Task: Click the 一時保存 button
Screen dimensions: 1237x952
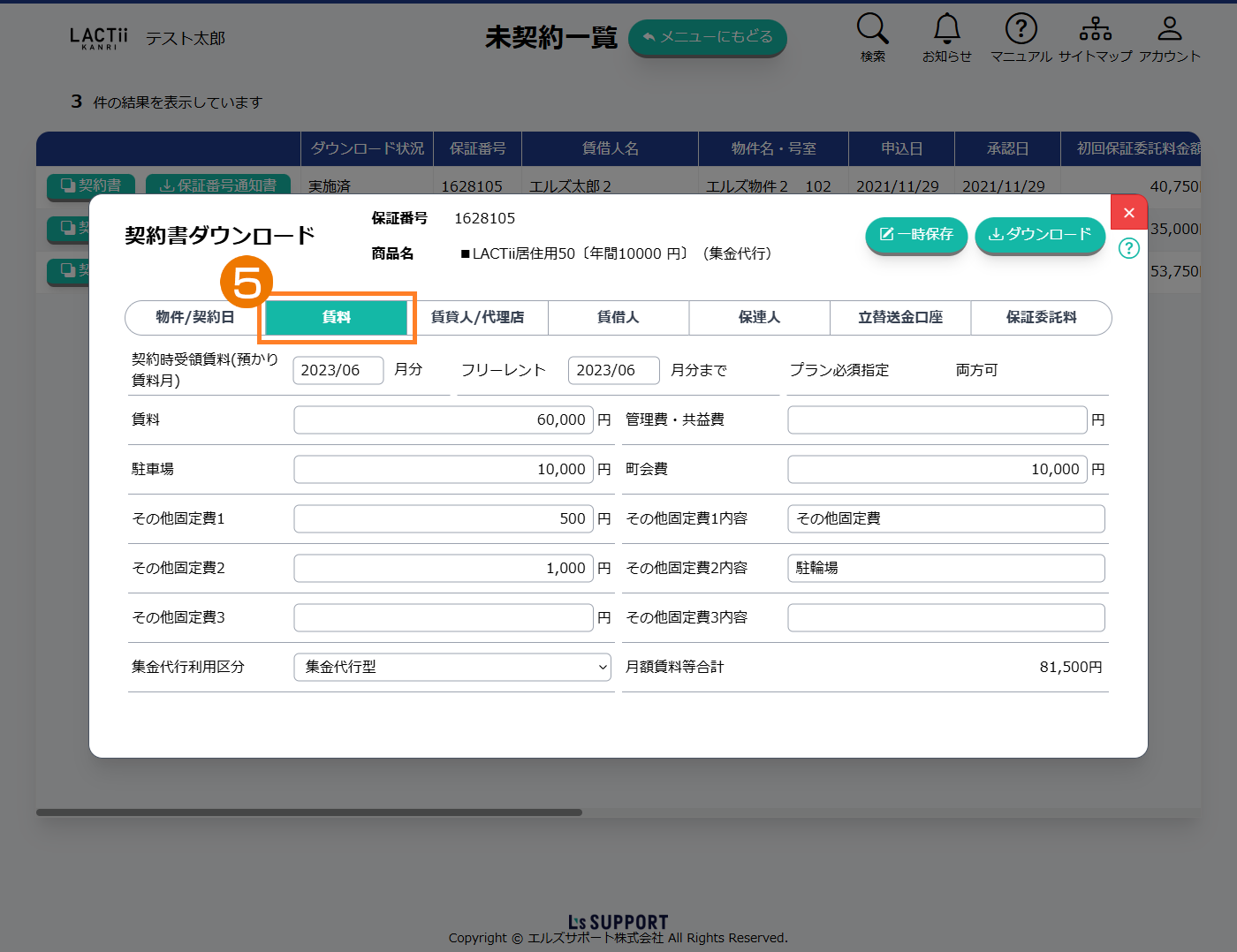Action: pyautogui.click(x=916, y=234)
